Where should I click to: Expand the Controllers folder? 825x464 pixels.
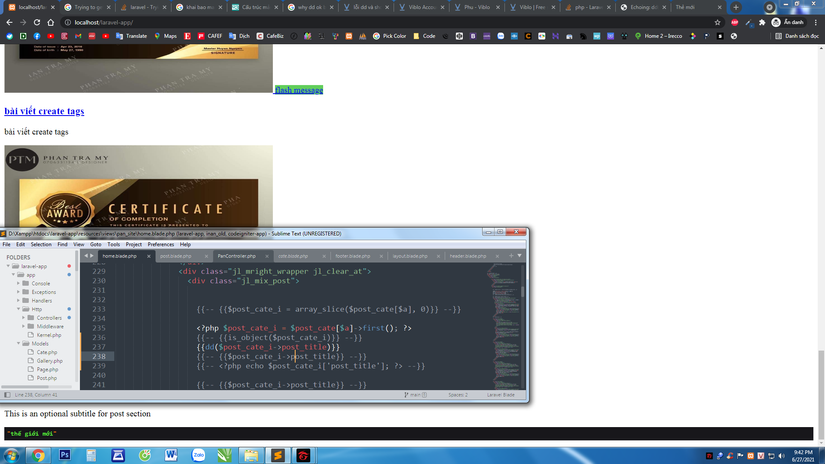click(24, 318)
